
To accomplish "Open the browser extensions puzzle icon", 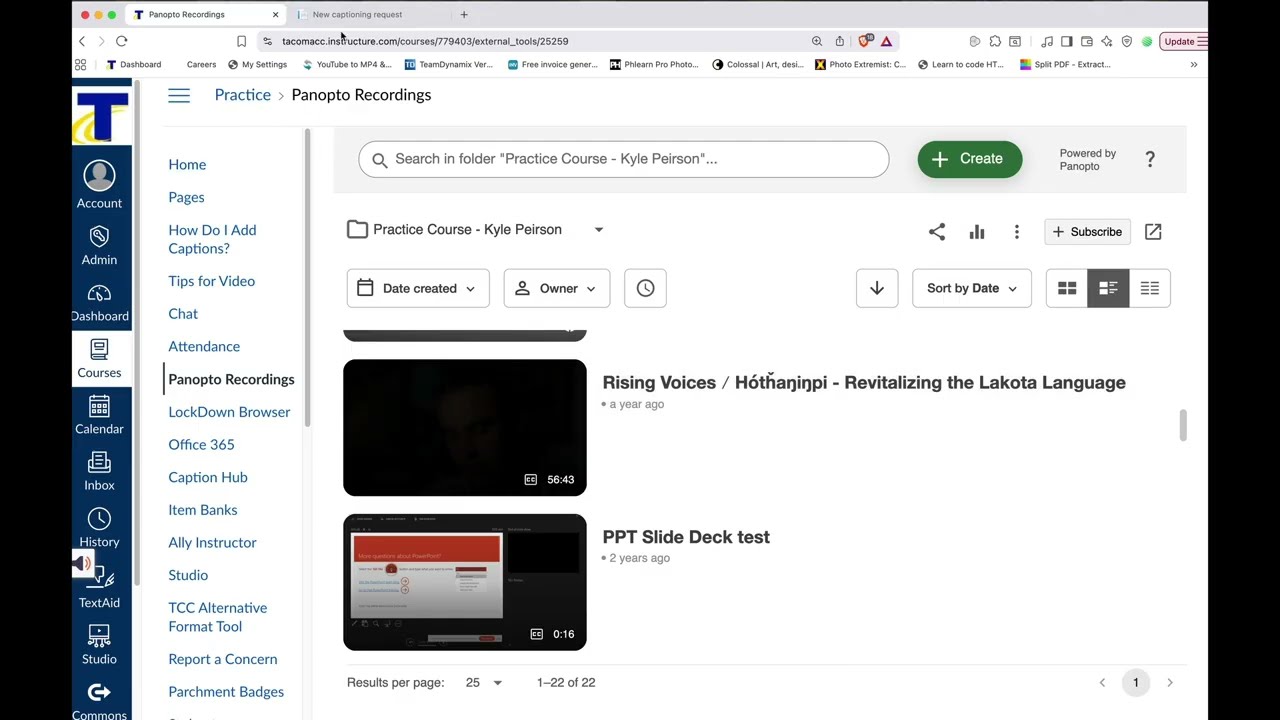I will [995, 41].
